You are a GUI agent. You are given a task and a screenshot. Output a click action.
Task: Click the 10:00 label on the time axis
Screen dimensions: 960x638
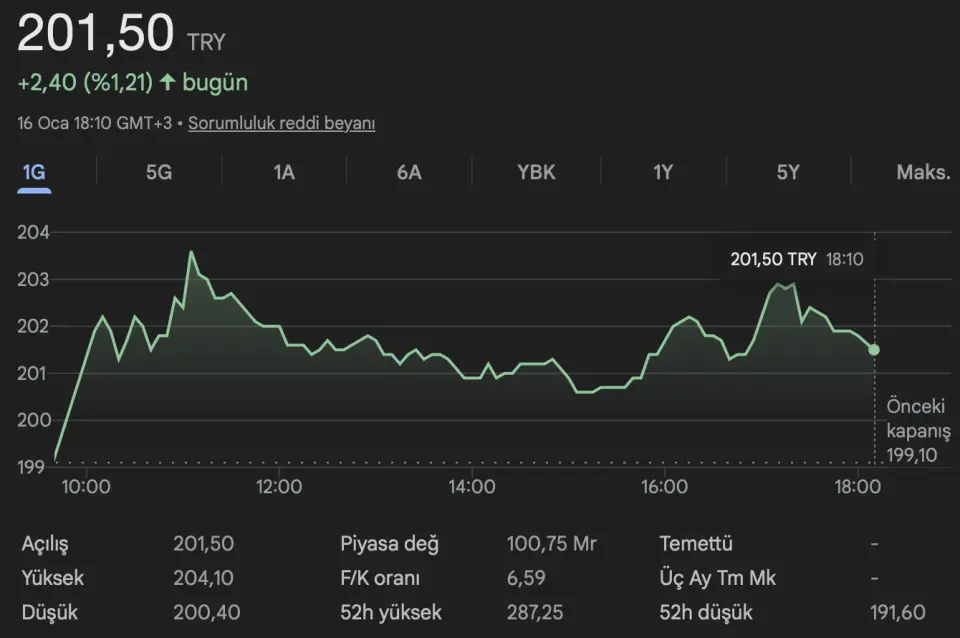point(86,487)
